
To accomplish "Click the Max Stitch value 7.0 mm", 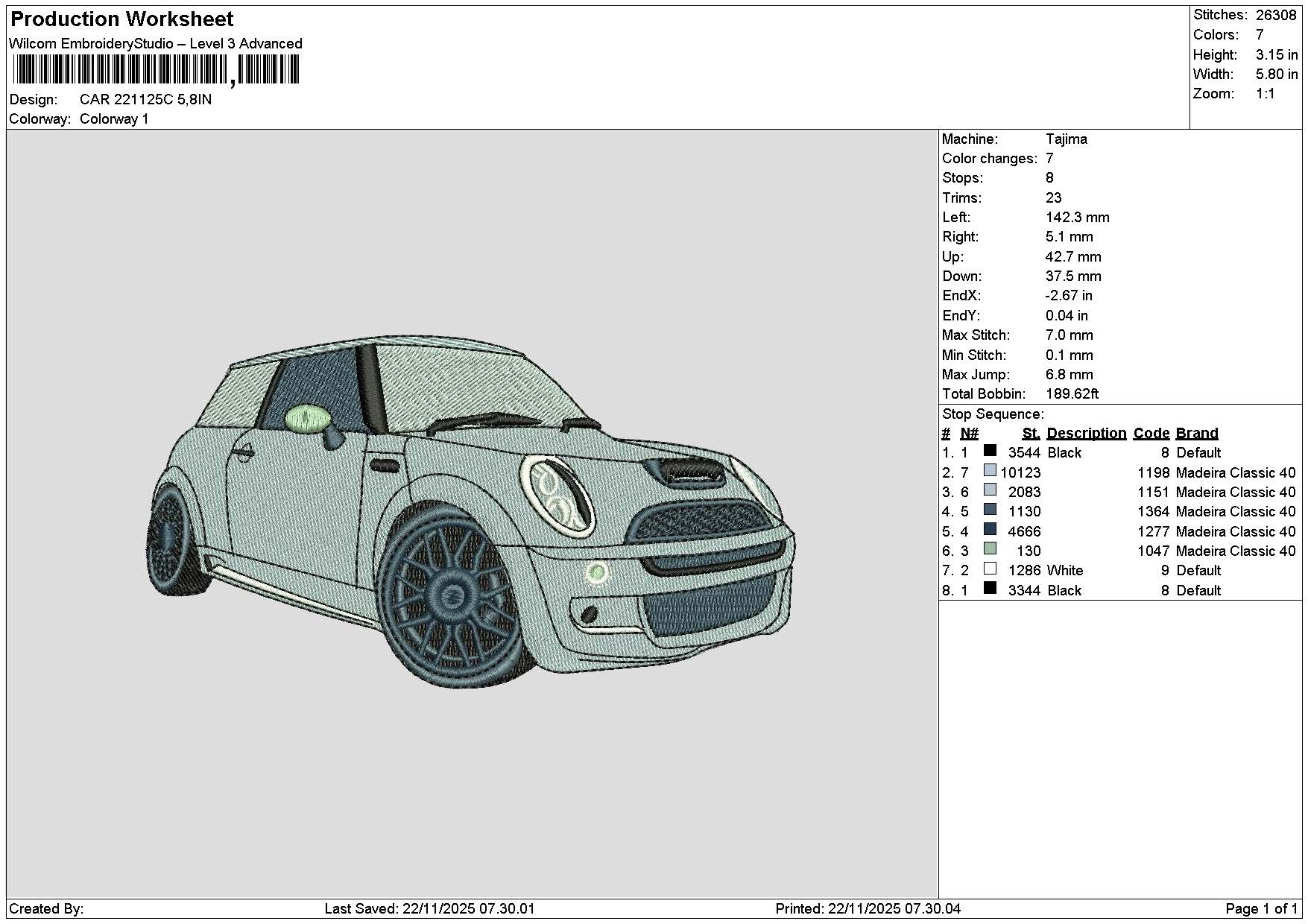I will 1069,335.
